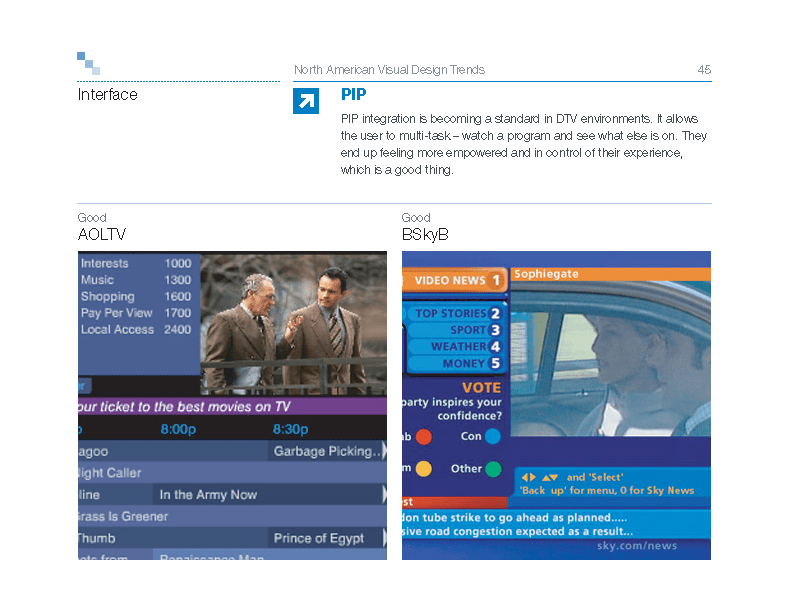Viewport: 792px width, 612px height.
Task: Open the In the Army Now listing
Action: tap(269, 495)
